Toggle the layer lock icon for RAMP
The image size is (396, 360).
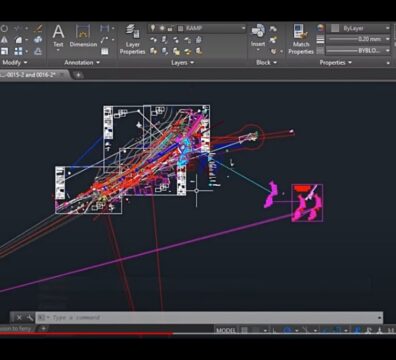pos(170,29)
